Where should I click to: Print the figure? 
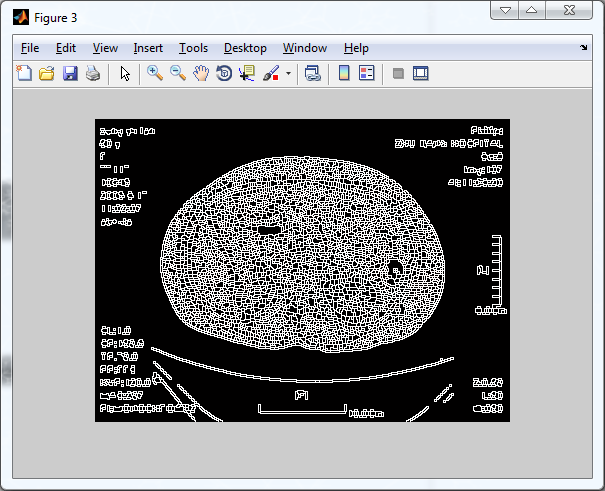pos(92,73)
